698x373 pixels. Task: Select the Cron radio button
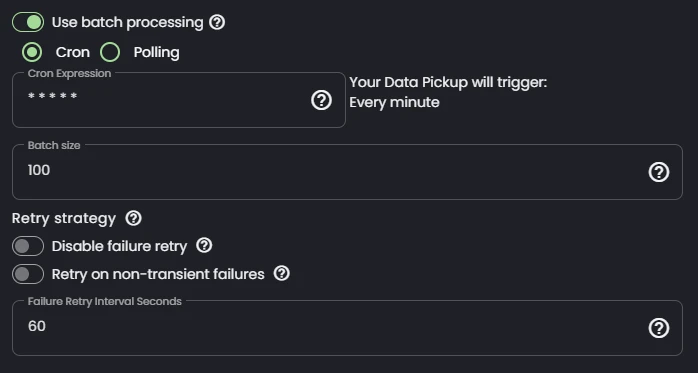pyautogui.click(x=32, y=52)
